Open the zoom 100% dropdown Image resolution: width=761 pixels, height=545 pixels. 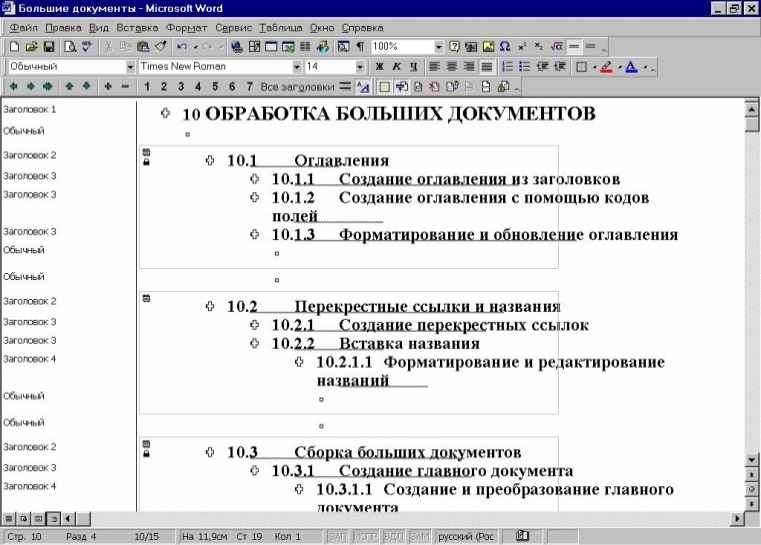[439, 47]
